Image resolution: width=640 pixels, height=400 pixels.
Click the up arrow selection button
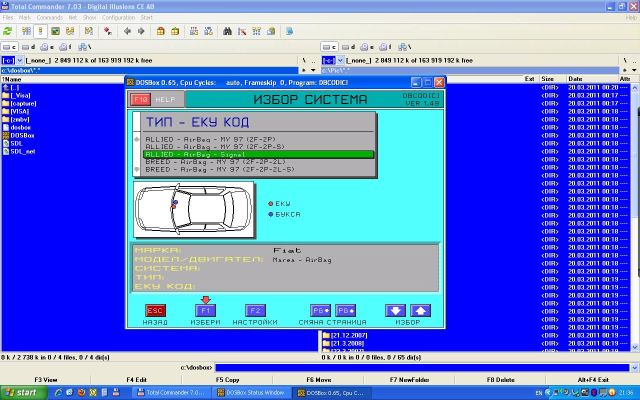click(420, 311)
